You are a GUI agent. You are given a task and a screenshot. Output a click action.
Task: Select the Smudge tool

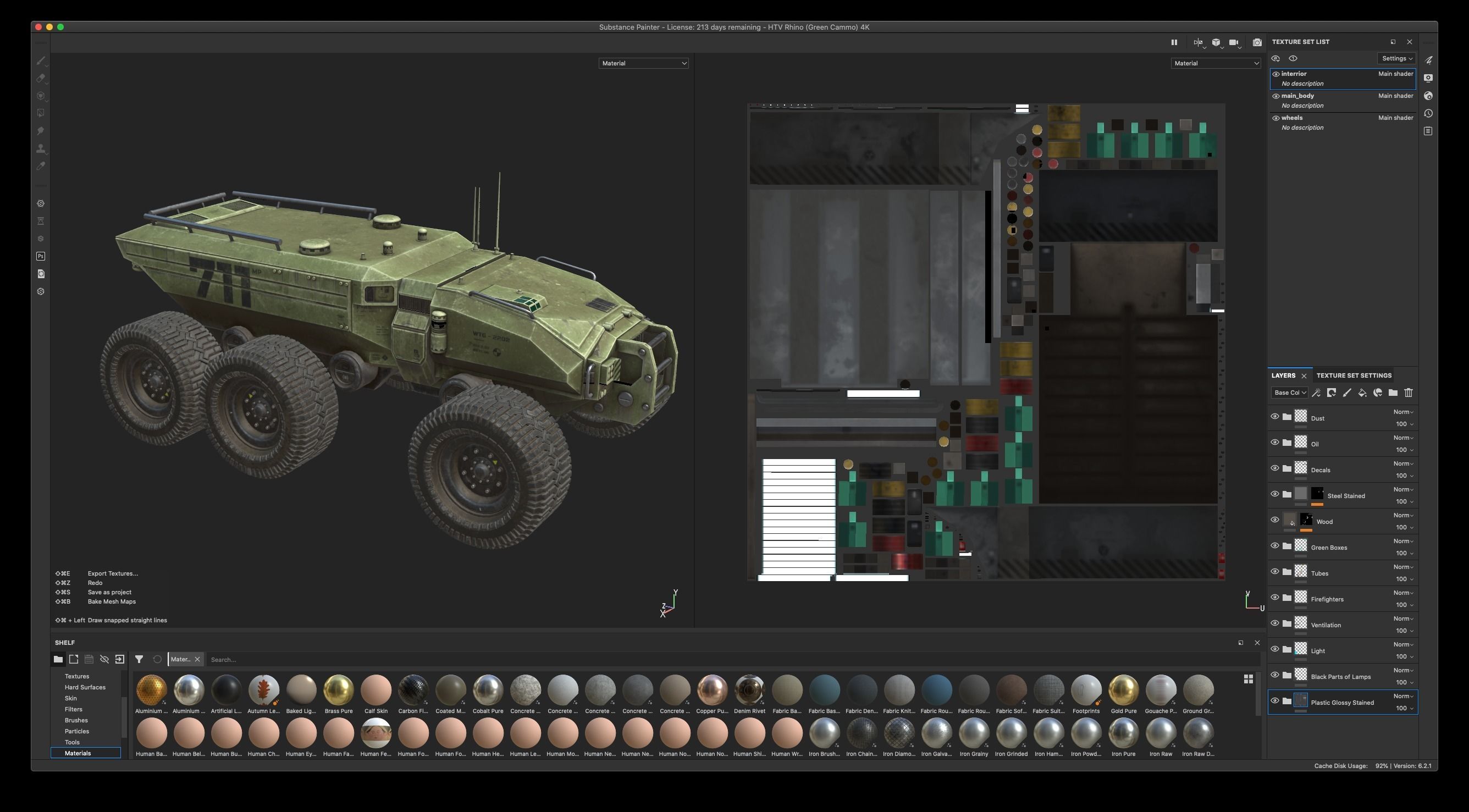click(x=41, y=131)
